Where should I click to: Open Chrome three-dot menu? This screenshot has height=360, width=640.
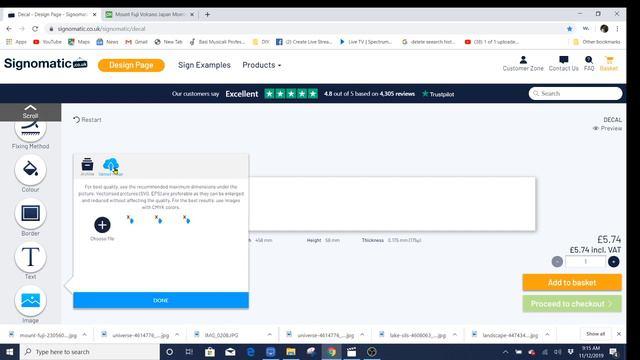(617, 29)
